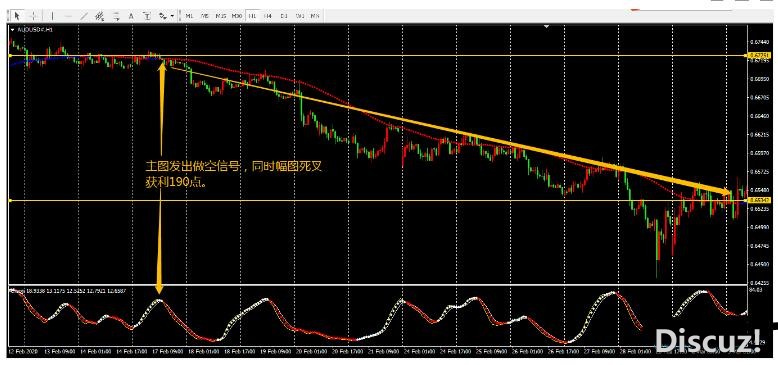Activate the Crosshair tool
Viewport: 778px width, 365px height.
pyautogui.click(x=32, y=15)
